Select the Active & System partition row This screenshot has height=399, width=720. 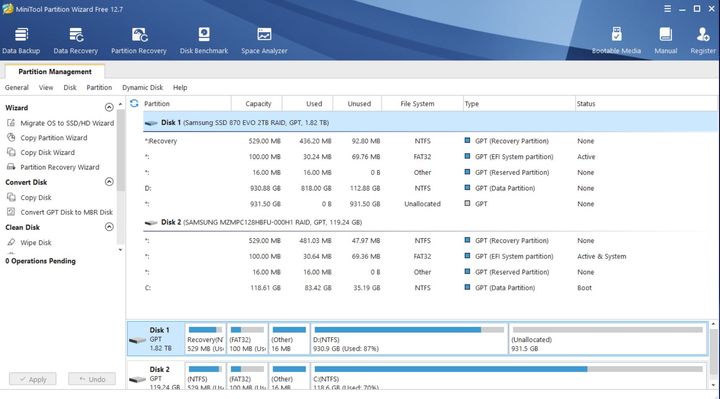point(430,256)
